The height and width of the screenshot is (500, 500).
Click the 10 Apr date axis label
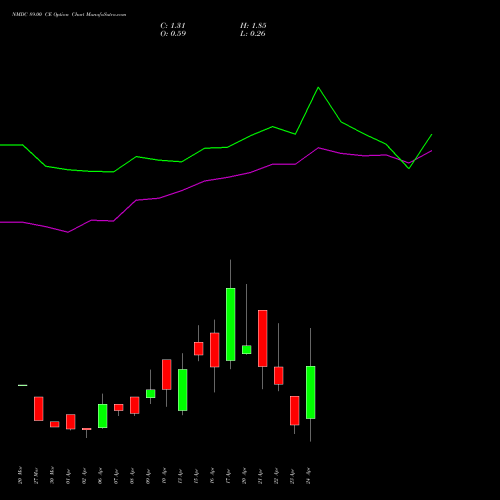pos(165,476)
